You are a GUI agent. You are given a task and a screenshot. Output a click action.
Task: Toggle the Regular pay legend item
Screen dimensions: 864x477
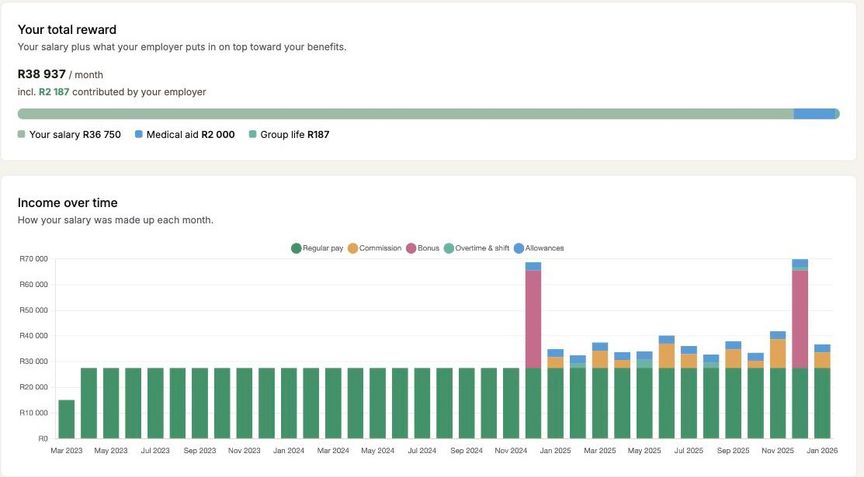[x=317, y=248]
